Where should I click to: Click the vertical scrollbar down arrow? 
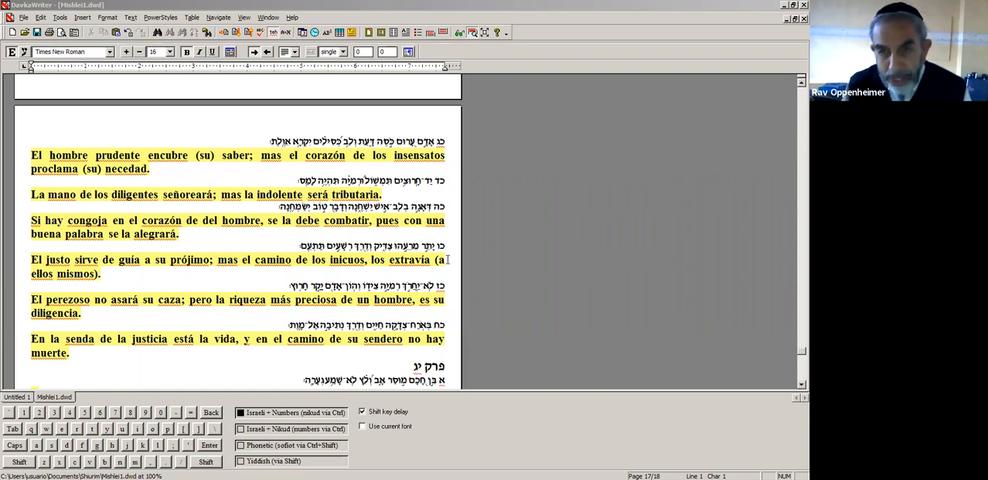(x=801, y=384)
